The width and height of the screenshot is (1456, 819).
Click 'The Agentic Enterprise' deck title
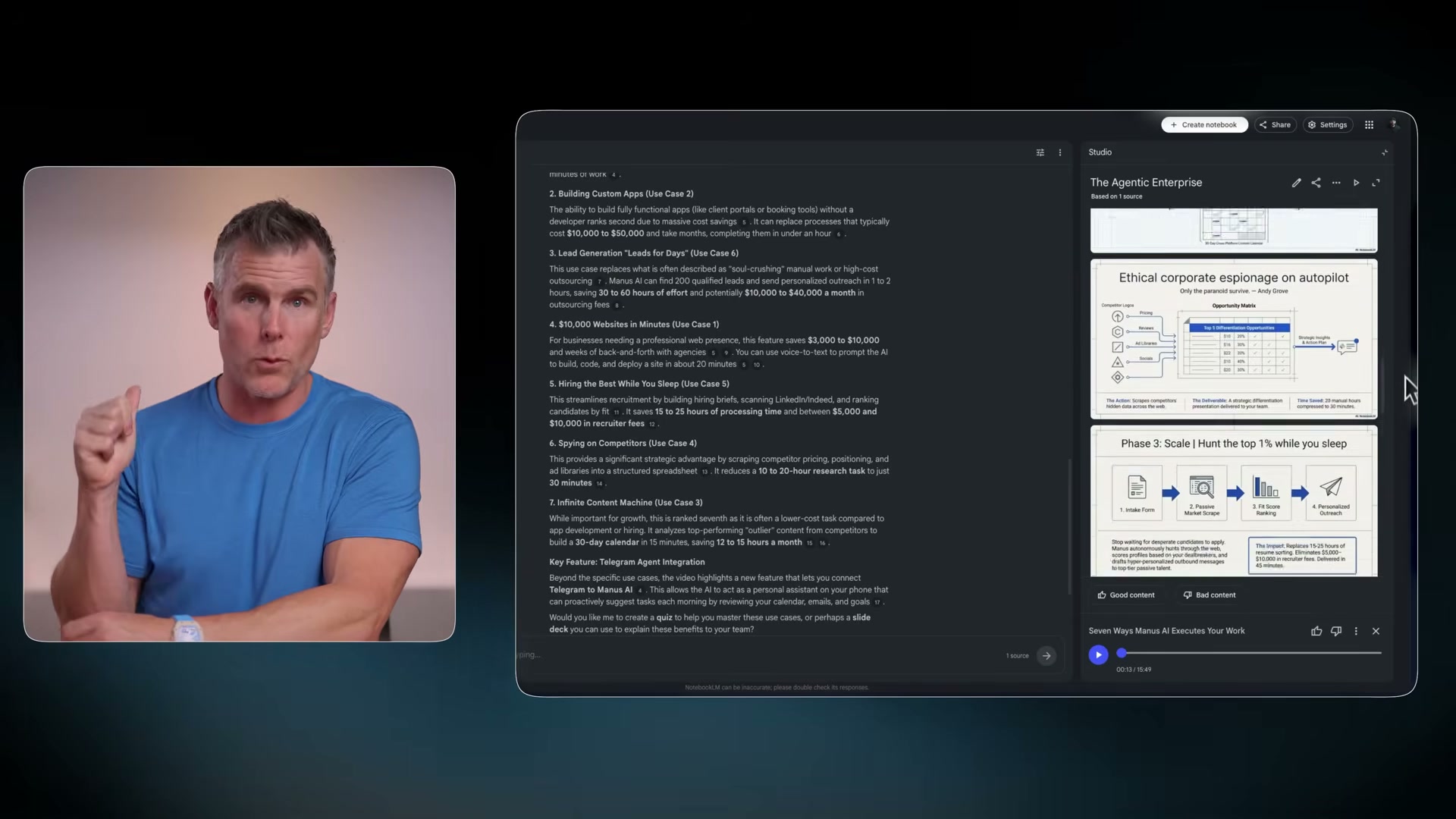[1146, 183]
